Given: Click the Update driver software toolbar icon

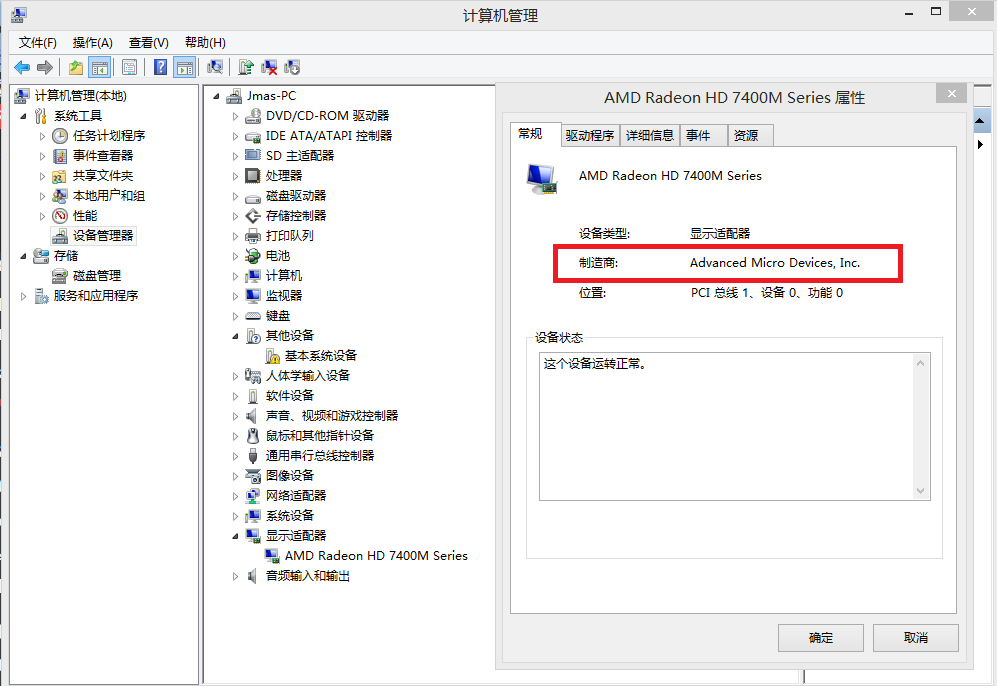Looking at the screenshot, I should click(x=246, y=67).
